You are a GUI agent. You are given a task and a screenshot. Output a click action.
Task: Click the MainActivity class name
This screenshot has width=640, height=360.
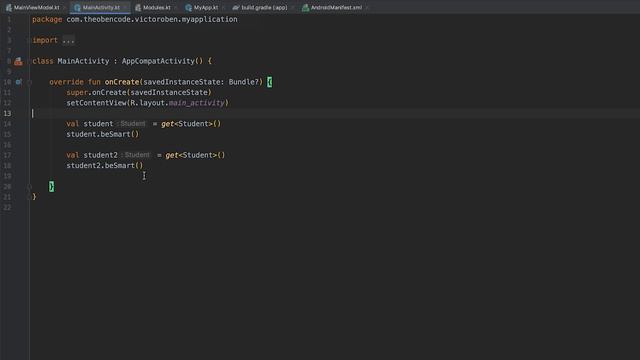83,61
